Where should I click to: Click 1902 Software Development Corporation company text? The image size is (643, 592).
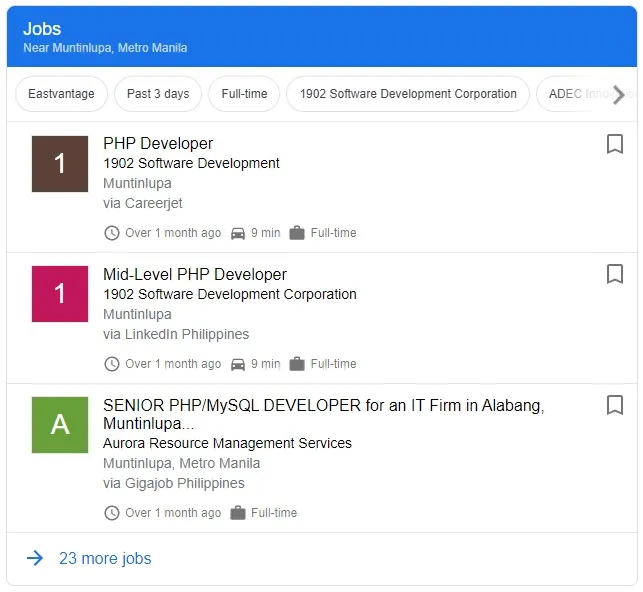pos(230,294)
